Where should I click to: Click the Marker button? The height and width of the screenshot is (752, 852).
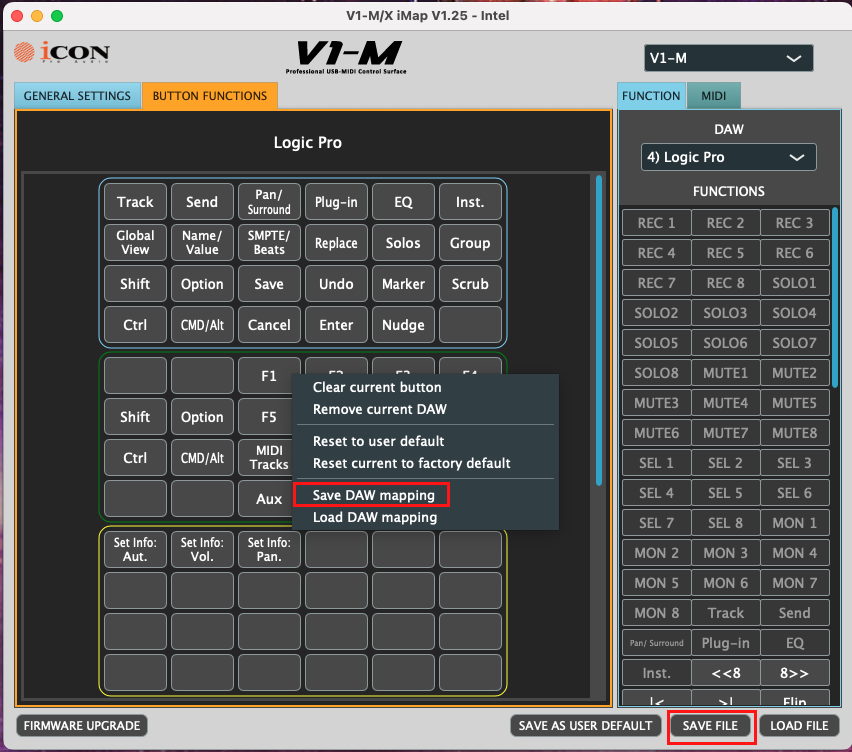point(403,284)
